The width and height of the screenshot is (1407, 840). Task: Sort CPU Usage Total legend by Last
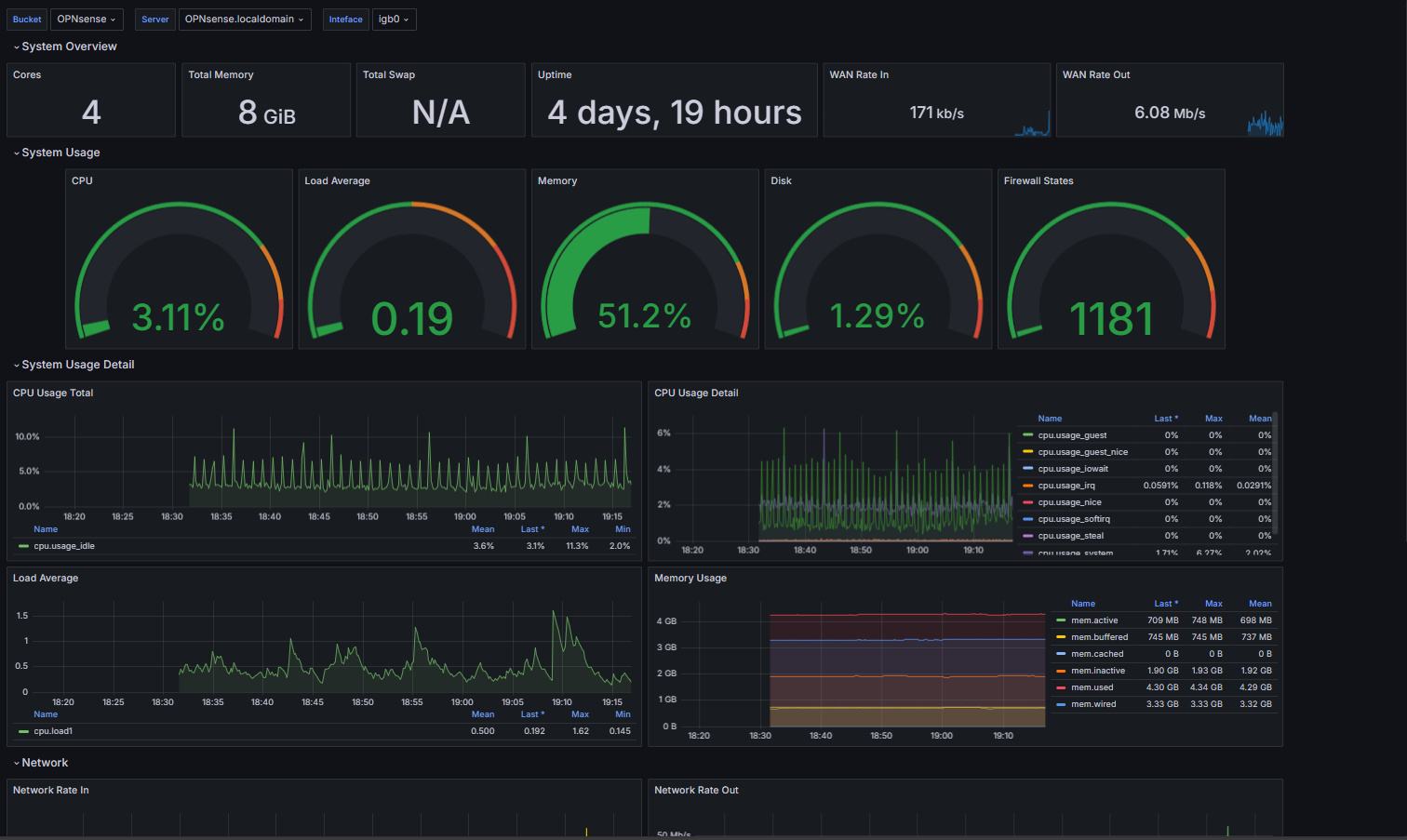point(532,529)
